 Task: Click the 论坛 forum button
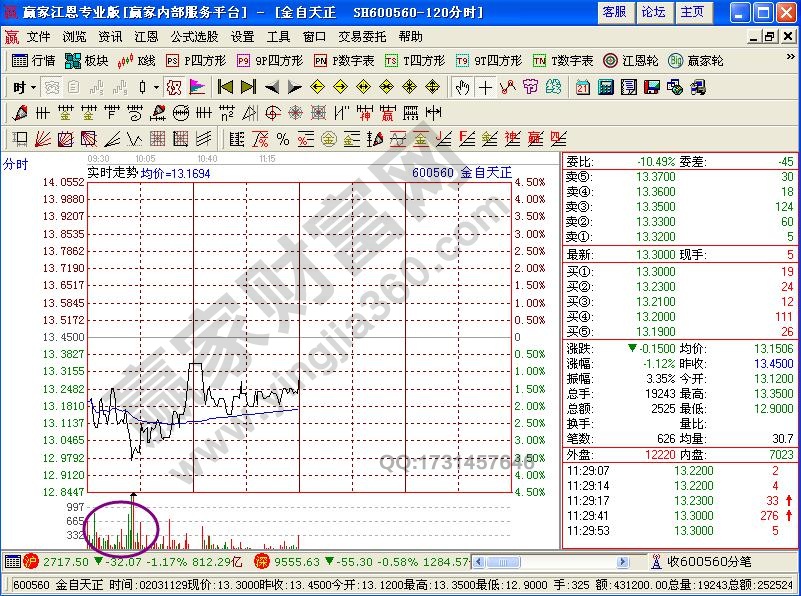click(x=653, y=12)
